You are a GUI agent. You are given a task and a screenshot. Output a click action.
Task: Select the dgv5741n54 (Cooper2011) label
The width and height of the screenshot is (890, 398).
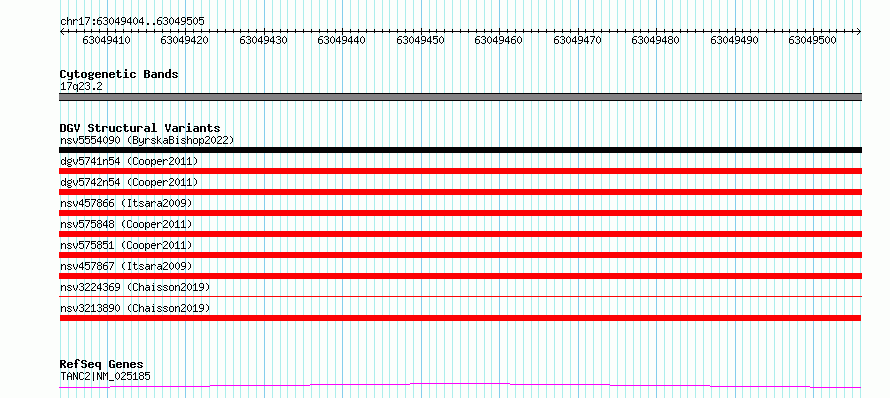click(129, 161)
